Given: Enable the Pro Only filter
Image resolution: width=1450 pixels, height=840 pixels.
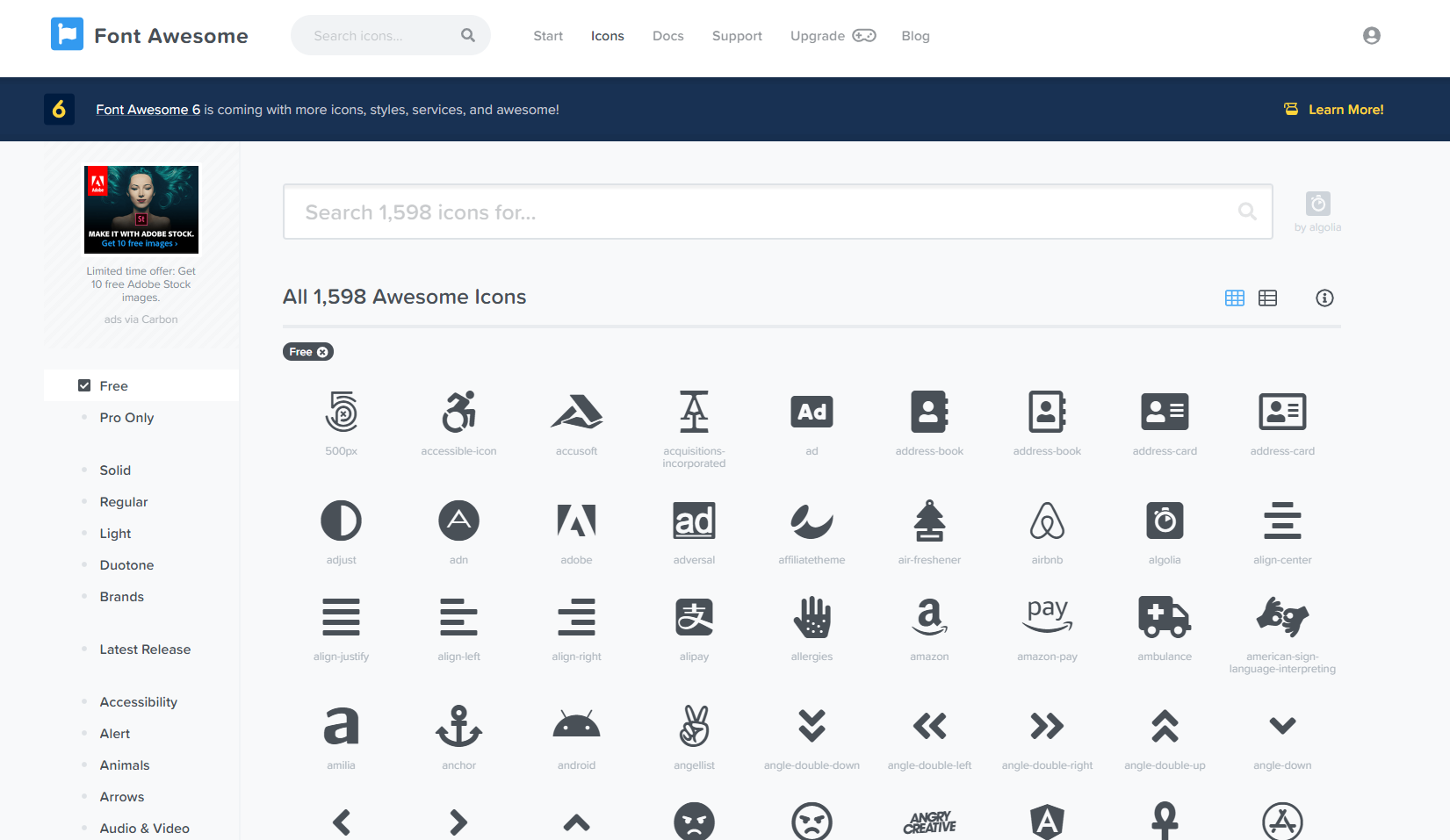Looking at the screenshot, I should [x=126, y=418].
